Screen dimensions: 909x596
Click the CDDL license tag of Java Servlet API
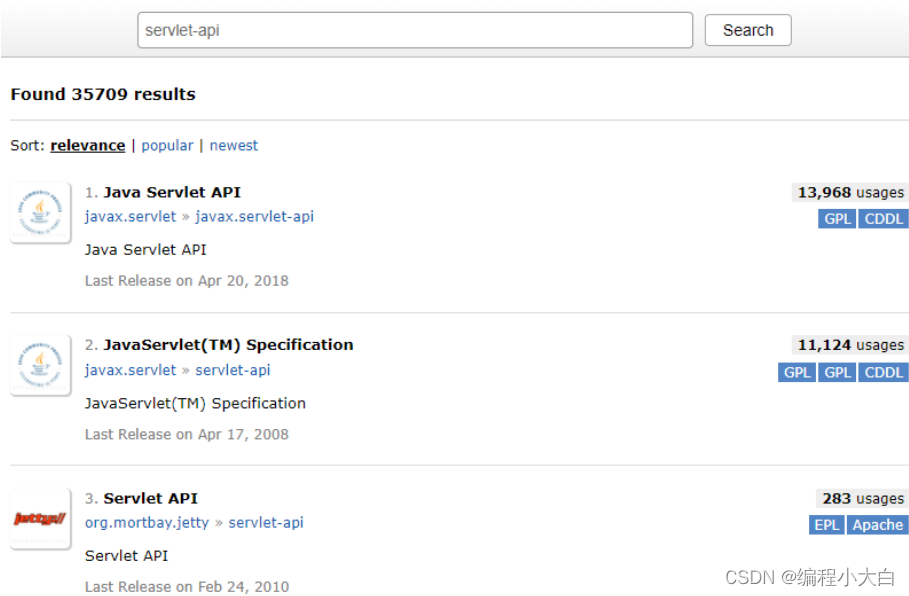tap(883, 219)
